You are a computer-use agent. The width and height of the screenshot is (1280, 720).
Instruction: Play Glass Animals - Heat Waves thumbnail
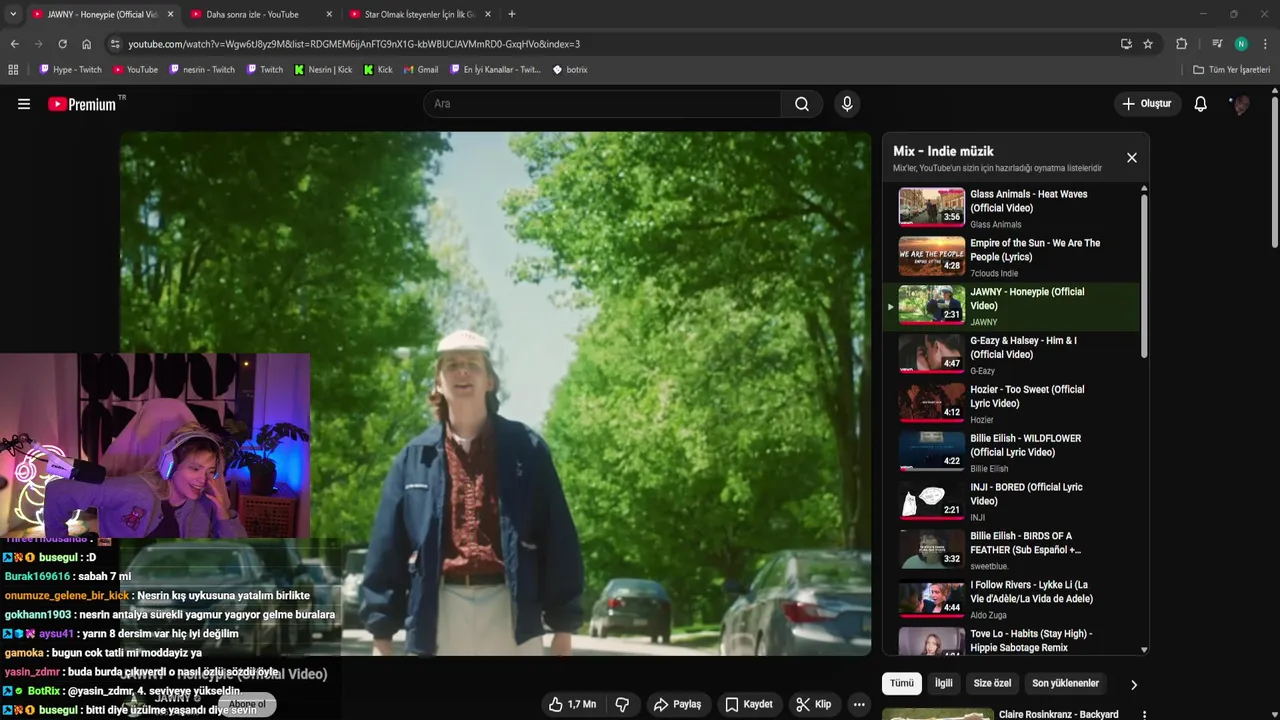coord(932,207)
